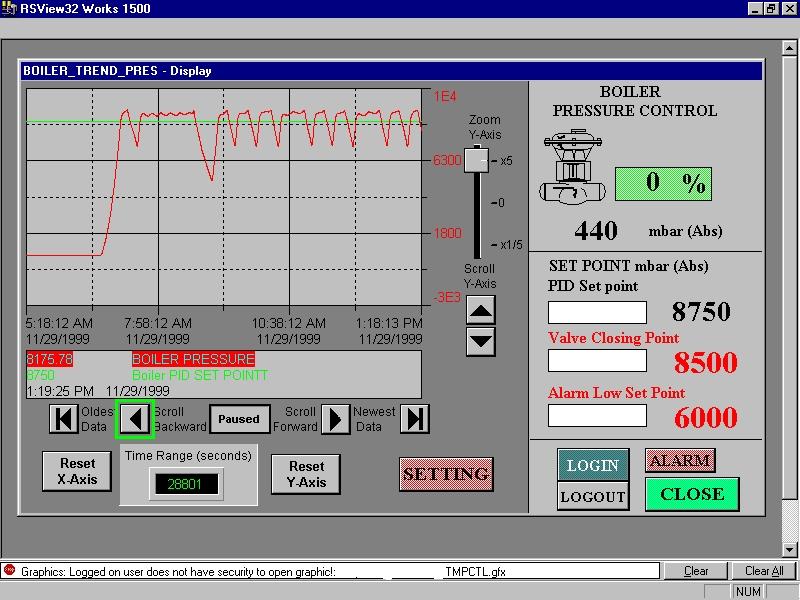Click the RSView32 application icon in the title bar

tap(9, 8)
